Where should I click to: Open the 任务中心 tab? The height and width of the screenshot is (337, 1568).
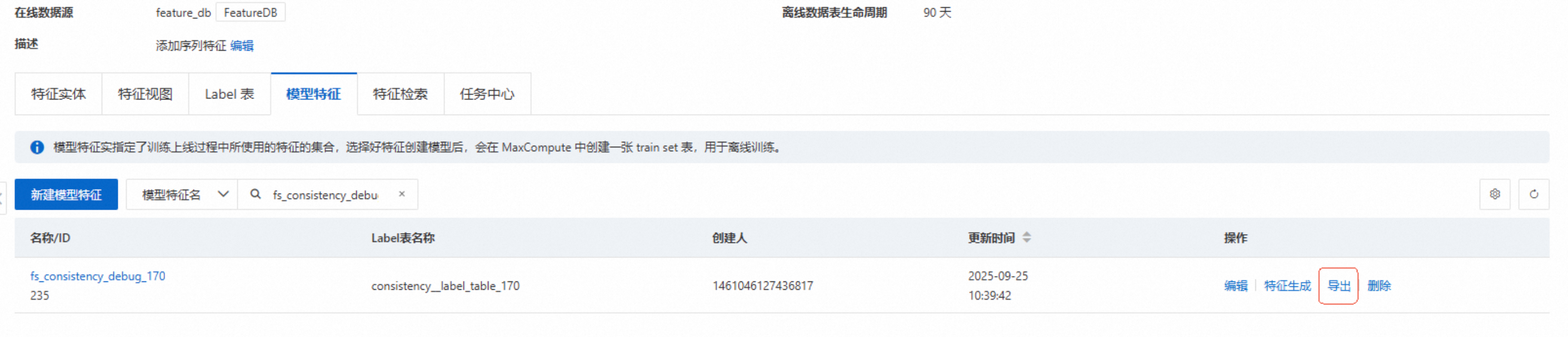(x=487, y=94)
